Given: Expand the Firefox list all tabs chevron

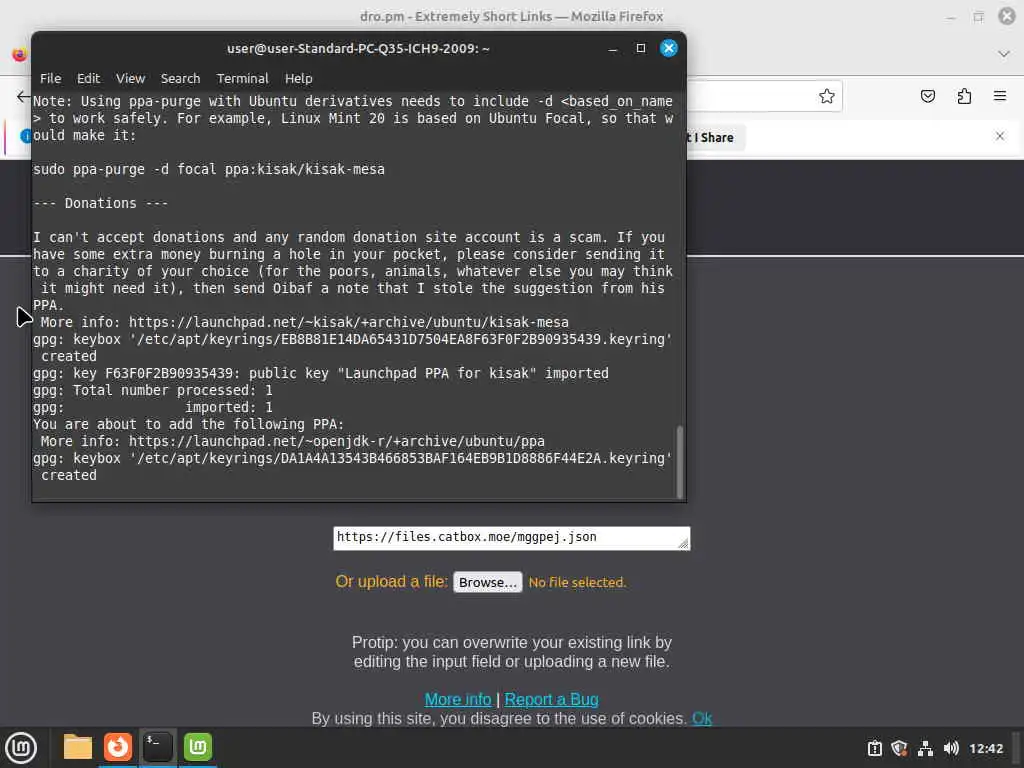Looking at the screenshot, I should (1004, 54).
